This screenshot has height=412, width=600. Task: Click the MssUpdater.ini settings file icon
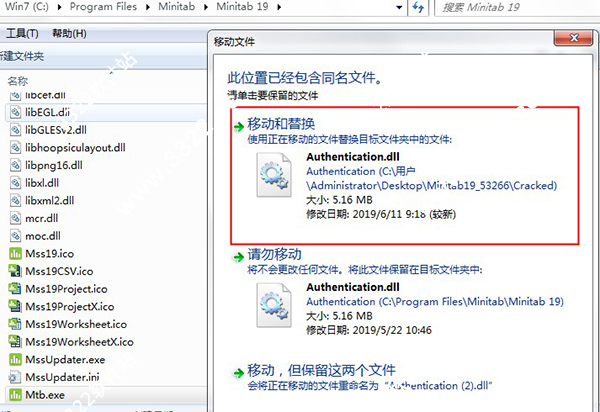coord(15,377)
